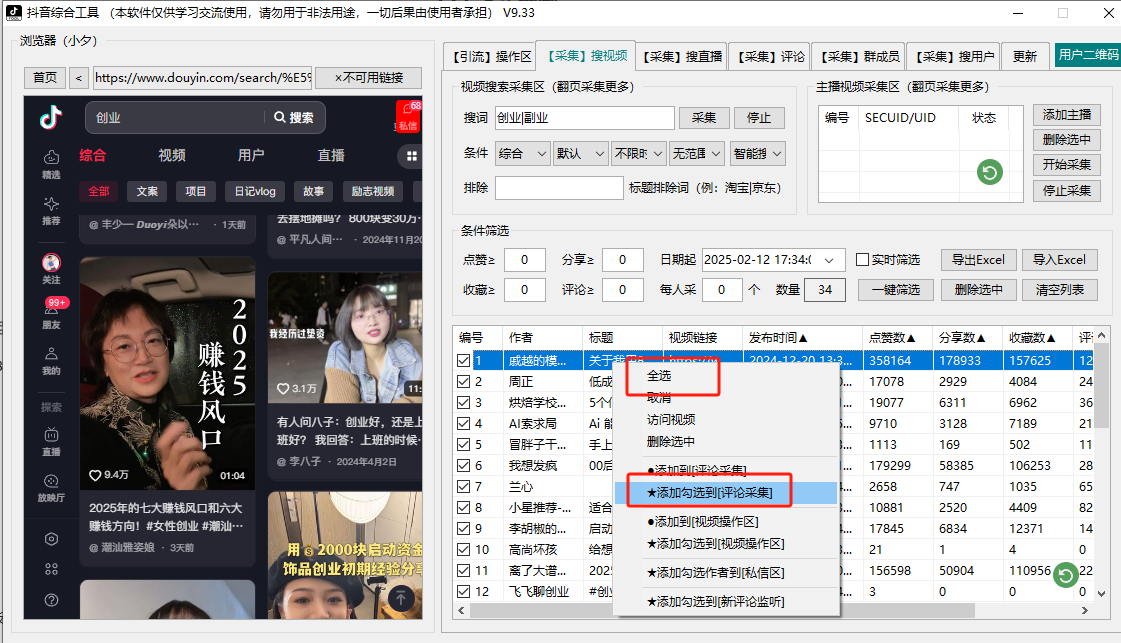The height and width of the screenshot is (643, 1121).
Task: Click the 排除 keywords input field
Action: tap(558, 188)
